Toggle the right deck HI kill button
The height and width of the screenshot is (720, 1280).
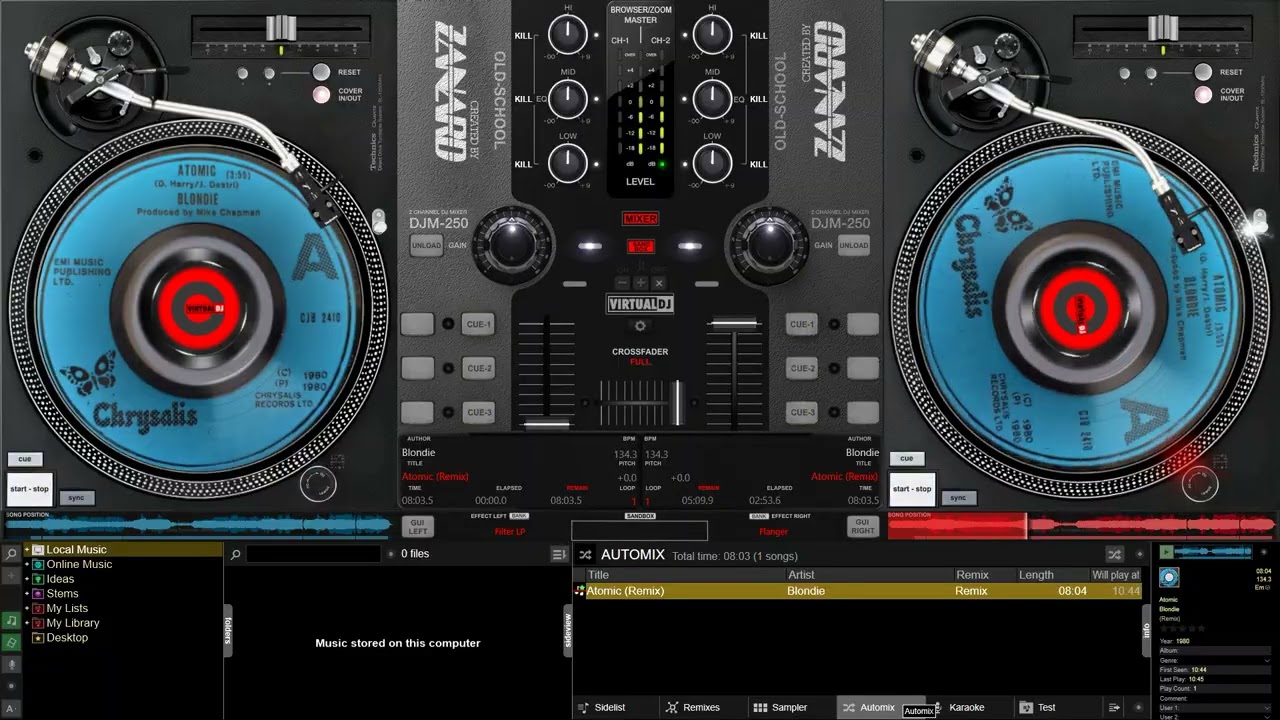(x=758, y=36)
